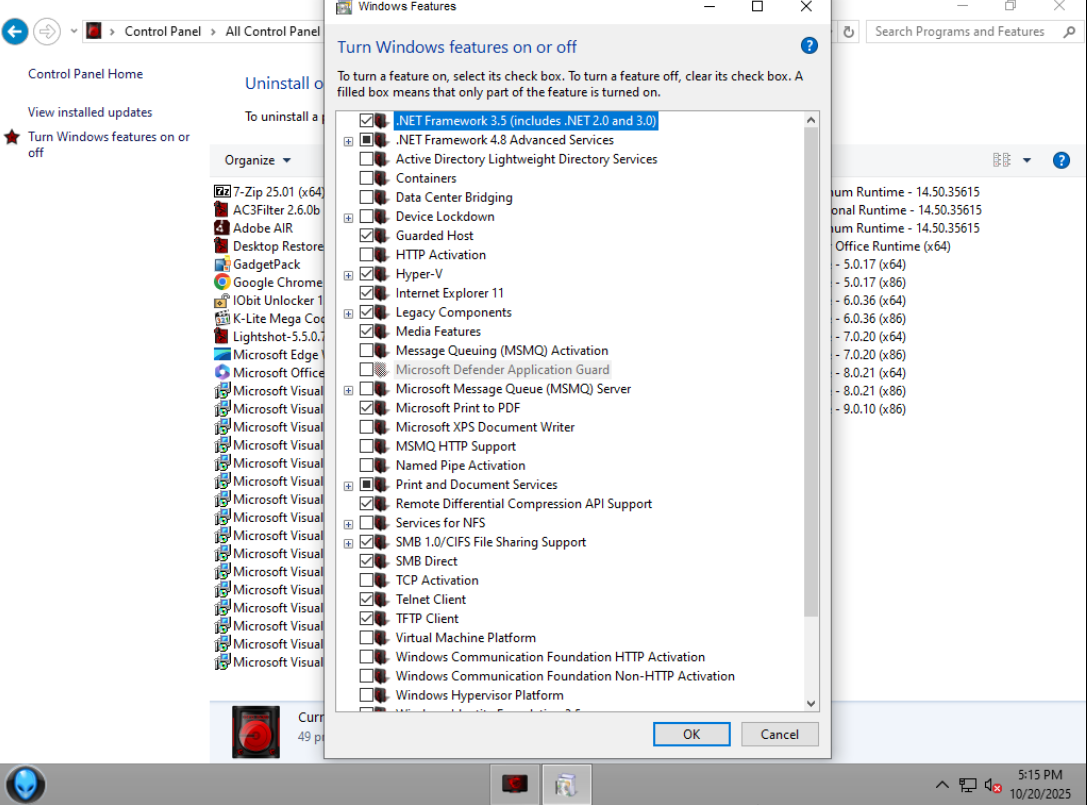Click the GadgetPack program icon
The height and width of the screenshot is (805, 1087).
tap(222, 264)
